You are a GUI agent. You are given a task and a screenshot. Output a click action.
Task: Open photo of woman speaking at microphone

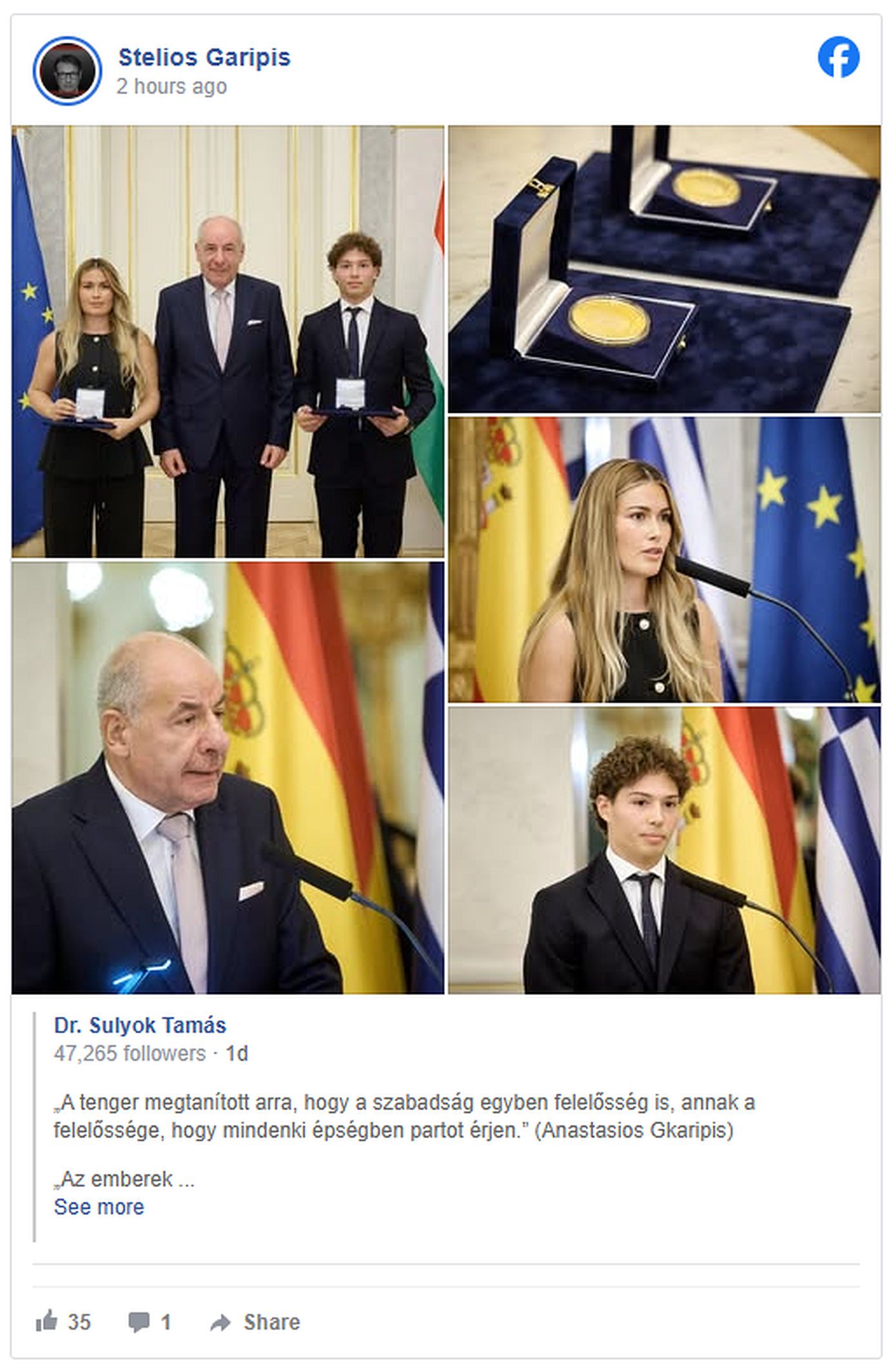pyautogui.click(x=664, y=560)
